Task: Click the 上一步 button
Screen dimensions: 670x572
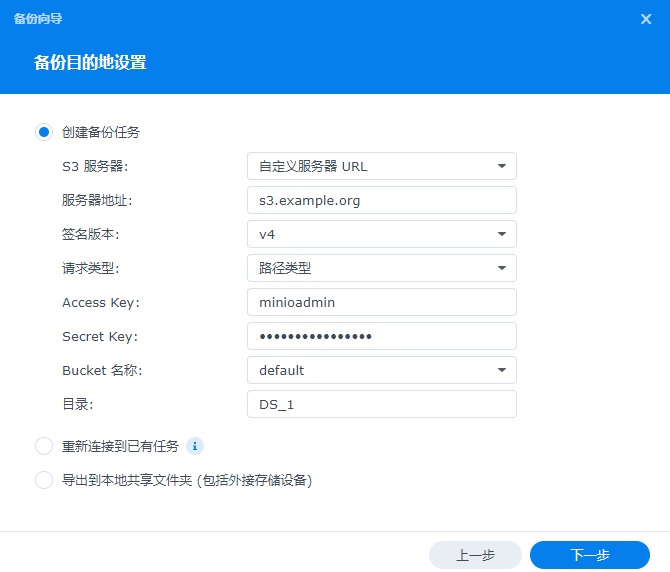Action: pos(475,555)
